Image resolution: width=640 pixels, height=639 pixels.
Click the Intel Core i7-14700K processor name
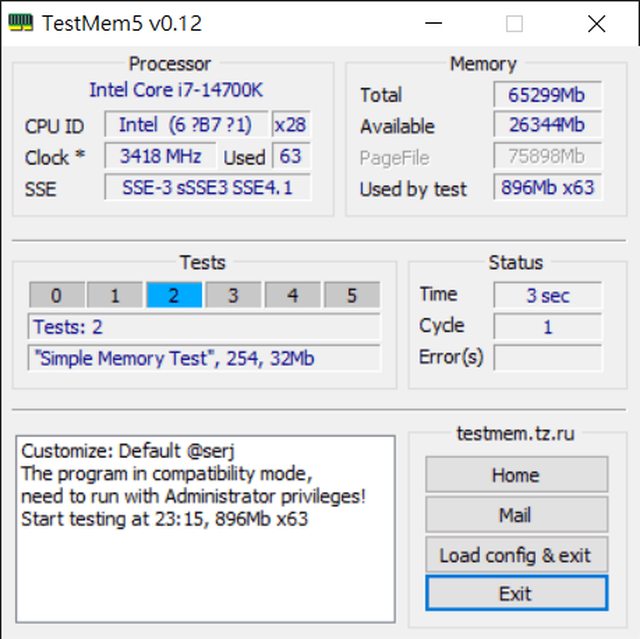pyautogui.click(x=176, y=90)
